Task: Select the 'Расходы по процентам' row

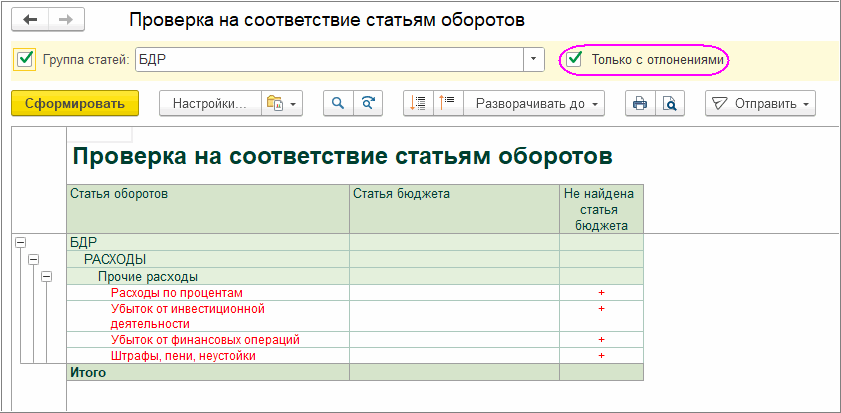Action: 176,292
